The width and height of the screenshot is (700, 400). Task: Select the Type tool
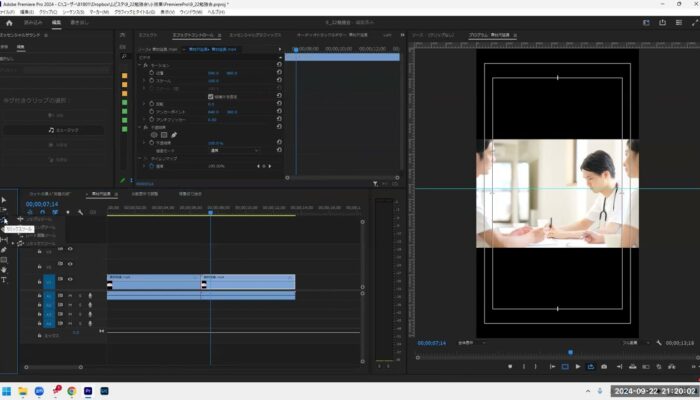4,280
